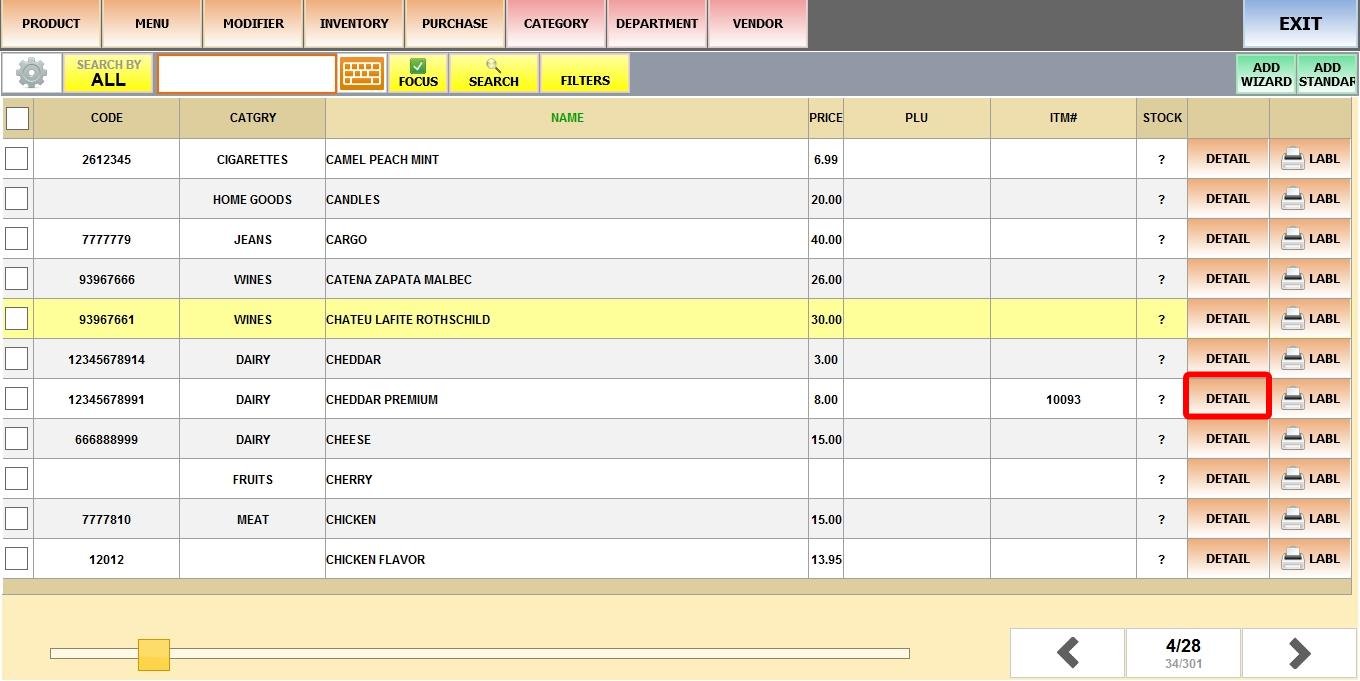Switch to the Inventory tab
Viewport: 1360px width, 681px height.
point(354,24)
